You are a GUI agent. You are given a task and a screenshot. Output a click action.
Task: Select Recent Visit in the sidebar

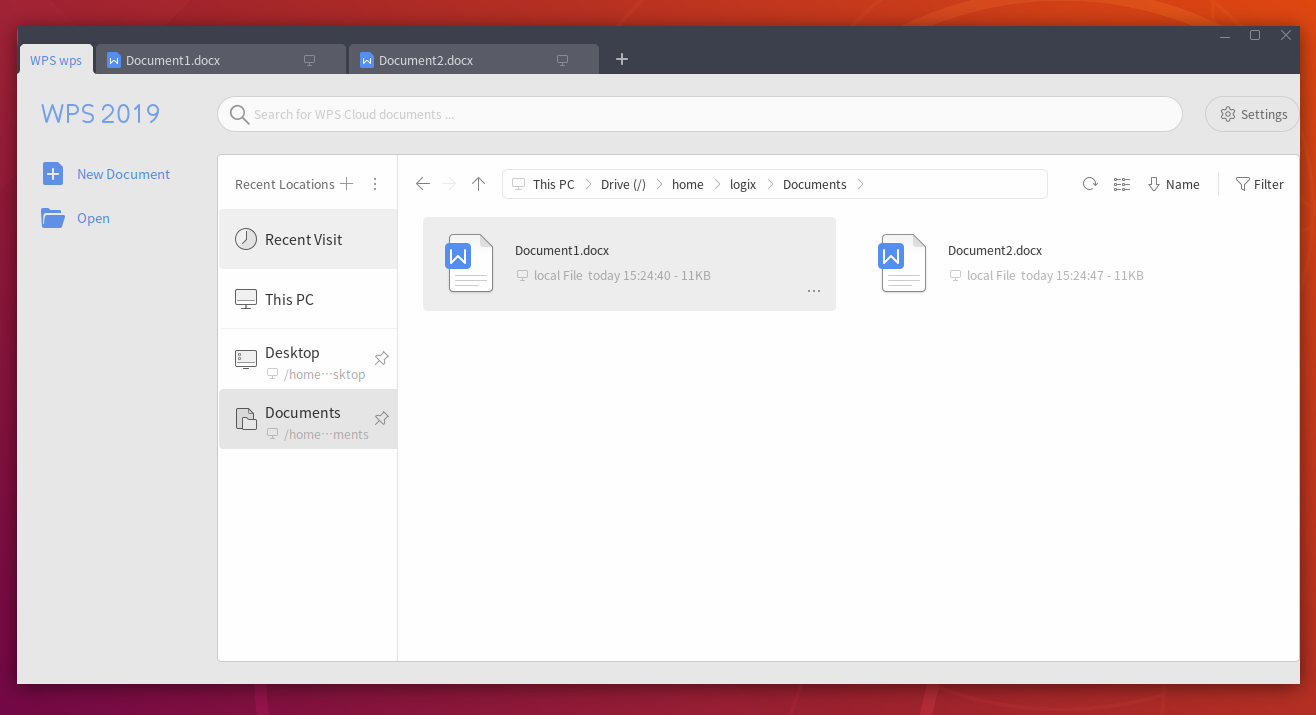pyautogui.click(x=303, y=240)
